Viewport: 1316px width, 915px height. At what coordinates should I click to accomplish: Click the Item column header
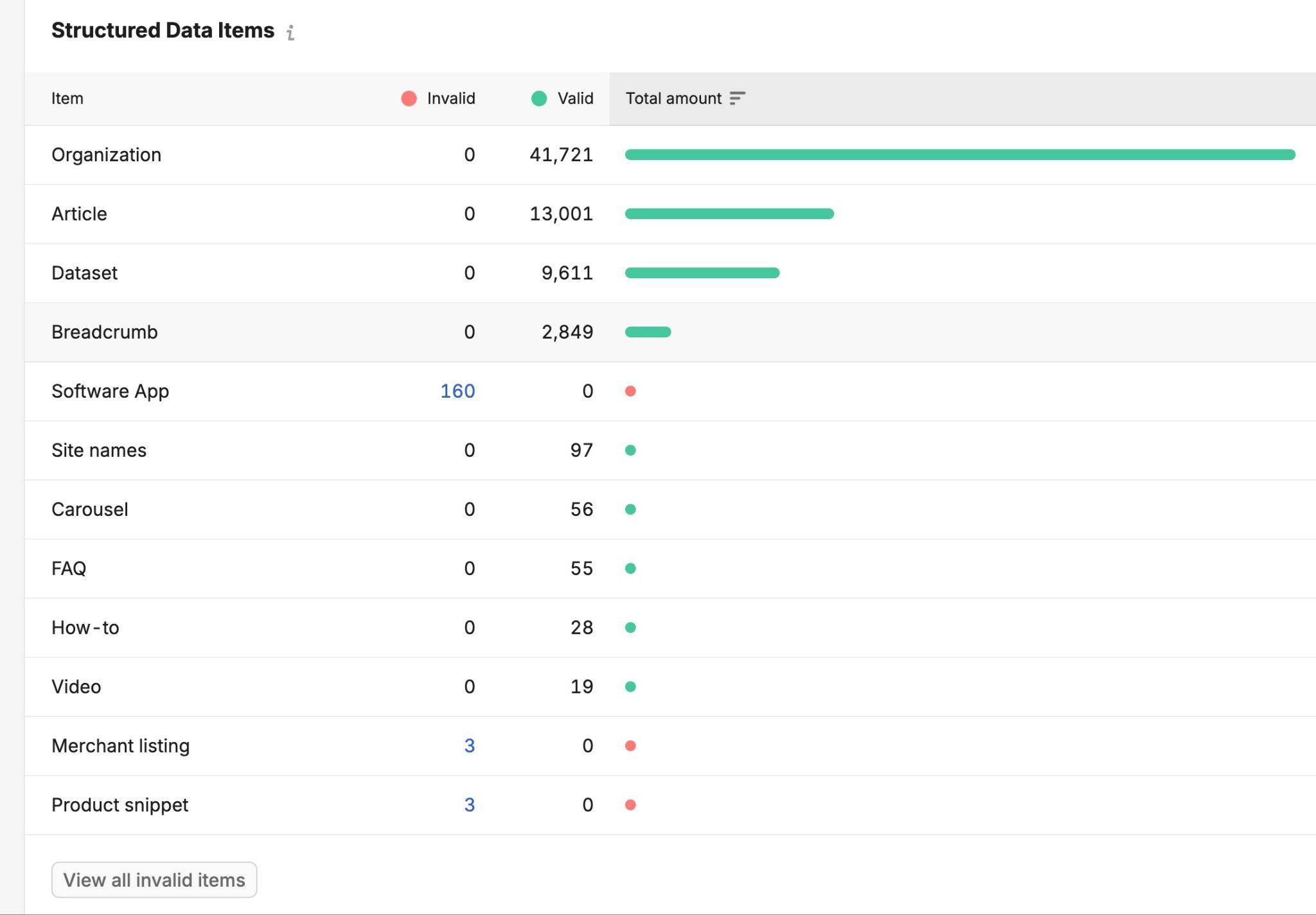click(67, 98)
